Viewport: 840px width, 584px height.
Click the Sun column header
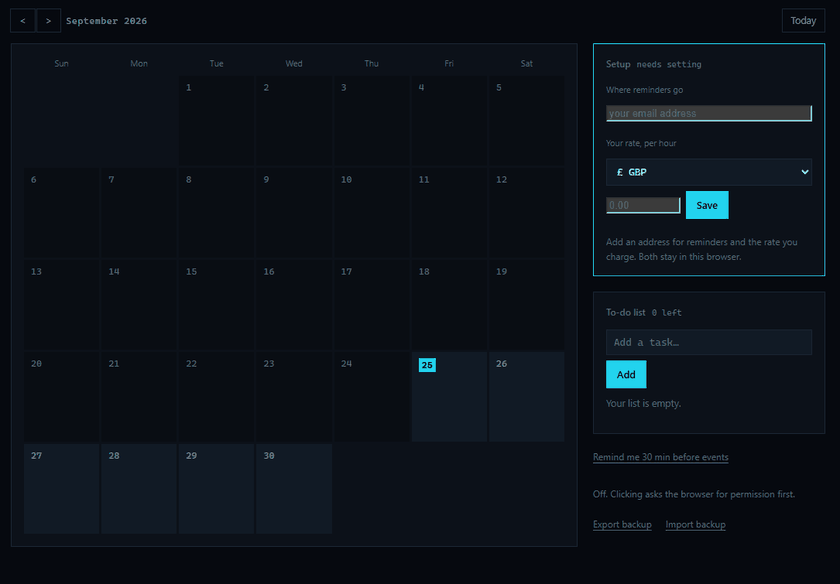click(62, 63)
